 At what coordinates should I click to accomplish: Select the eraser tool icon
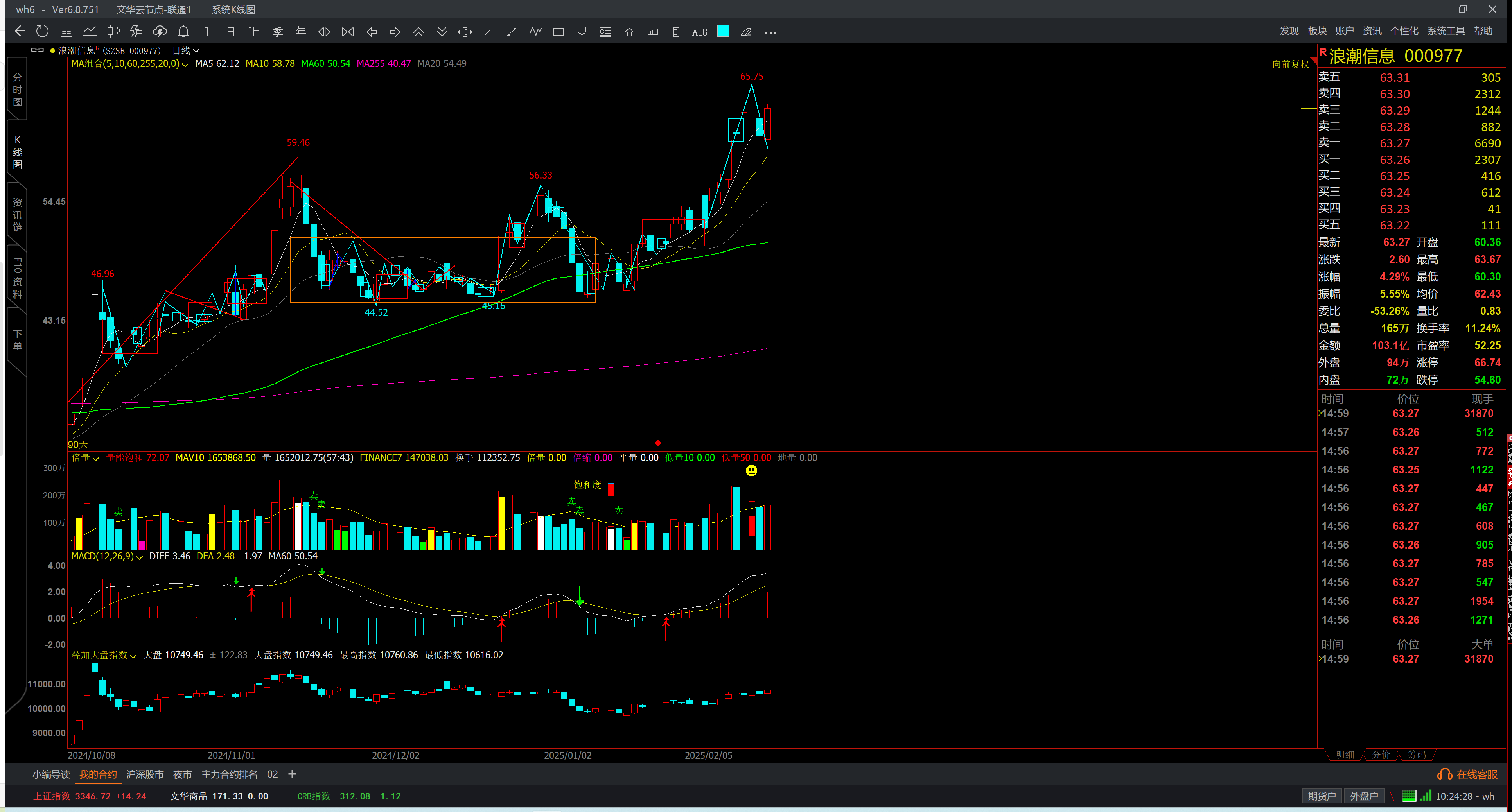[746, 32]
